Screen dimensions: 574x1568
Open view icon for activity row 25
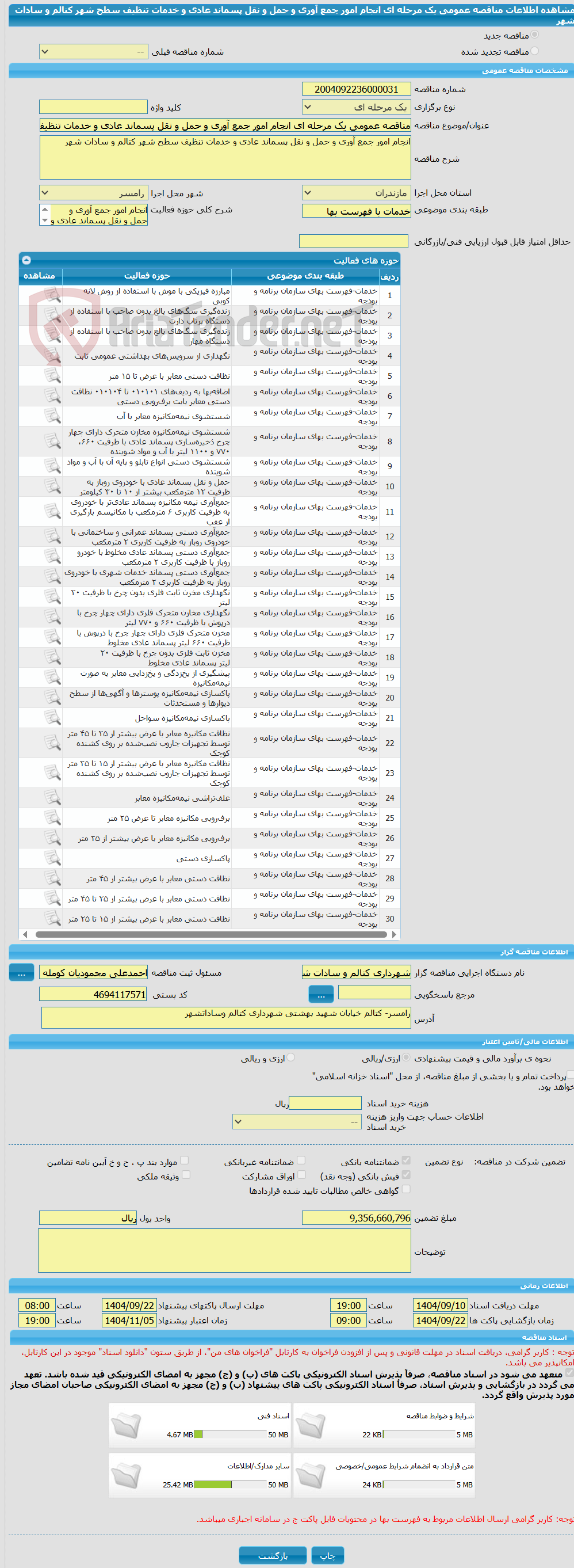[53, 817]
